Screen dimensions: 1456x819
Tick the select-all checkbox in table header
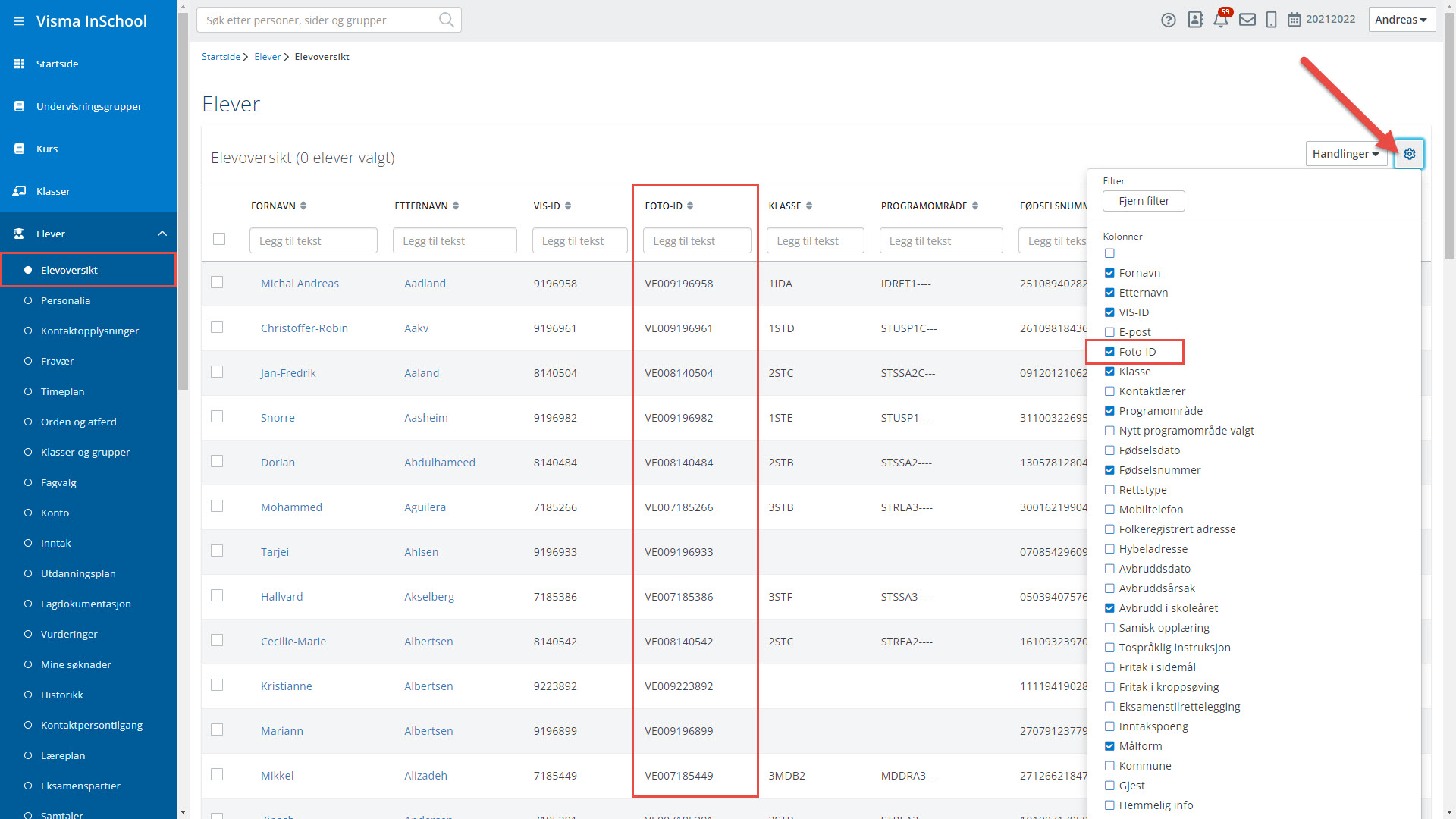tap(219, 239)
